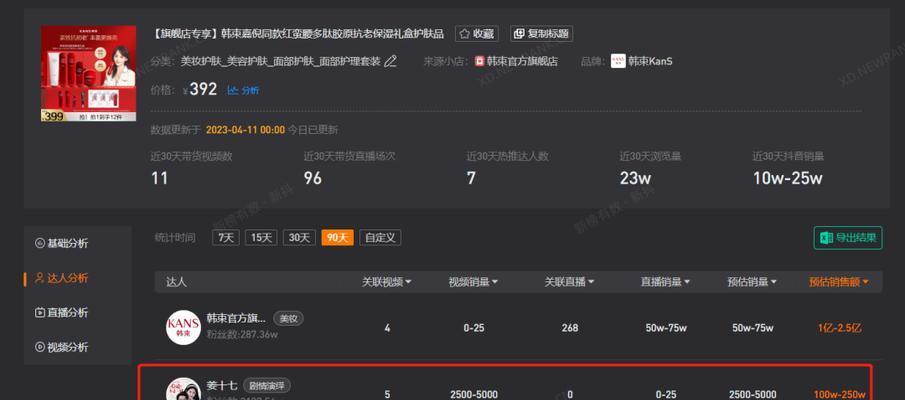Click the 100w-250w sales amount for 姜十七
This screenshot has width=905, height=400.
click(x=839, y=395)
